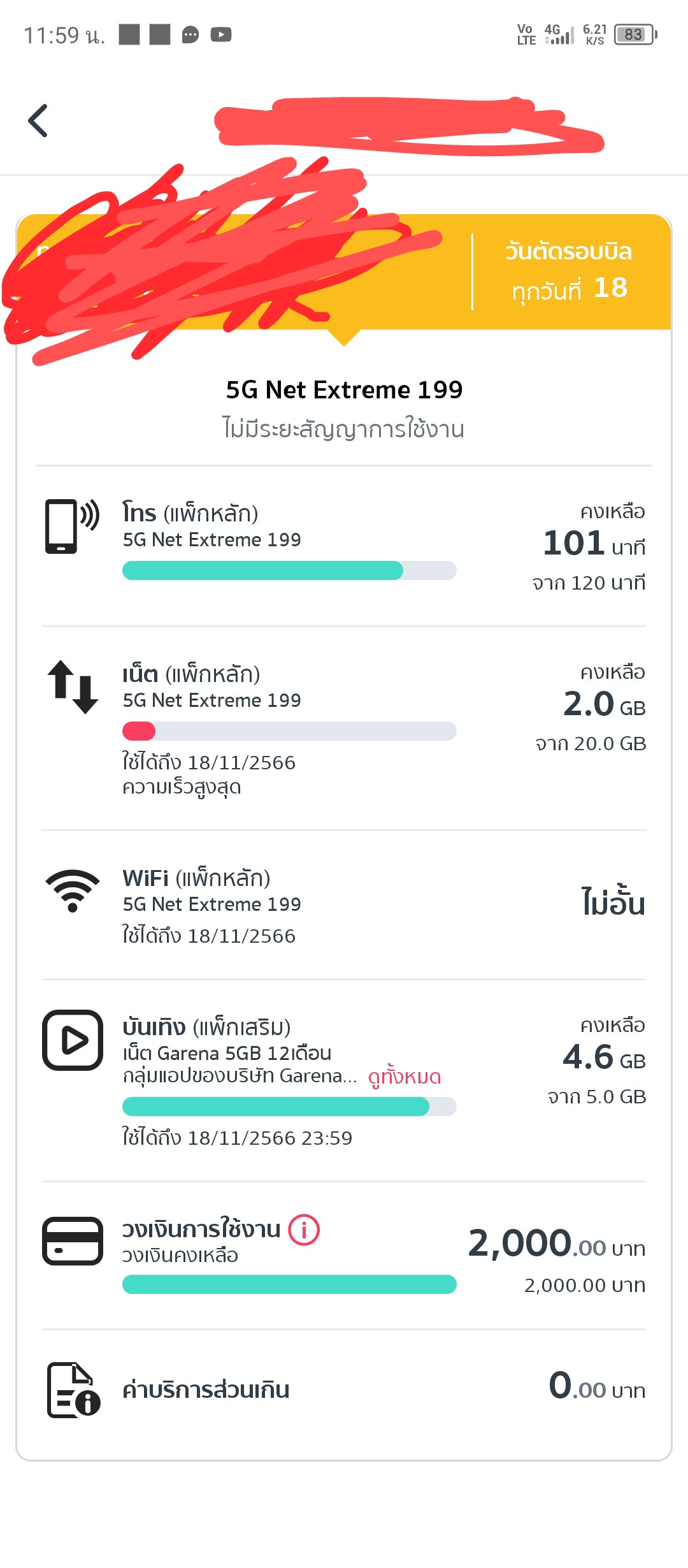Tap the 5G Net Extreme 199 package title
This screenshot has height=1568, width=688.
click(x=344, y=390)
